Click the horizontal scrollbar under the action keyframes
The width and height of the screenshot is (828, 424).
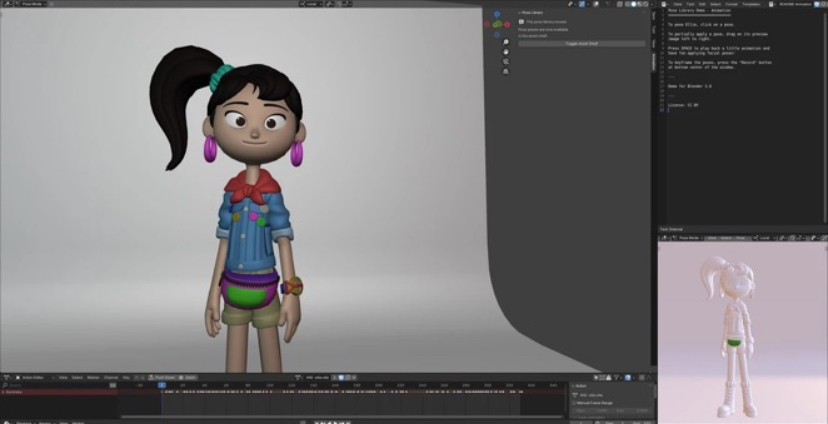pos(342,417)
